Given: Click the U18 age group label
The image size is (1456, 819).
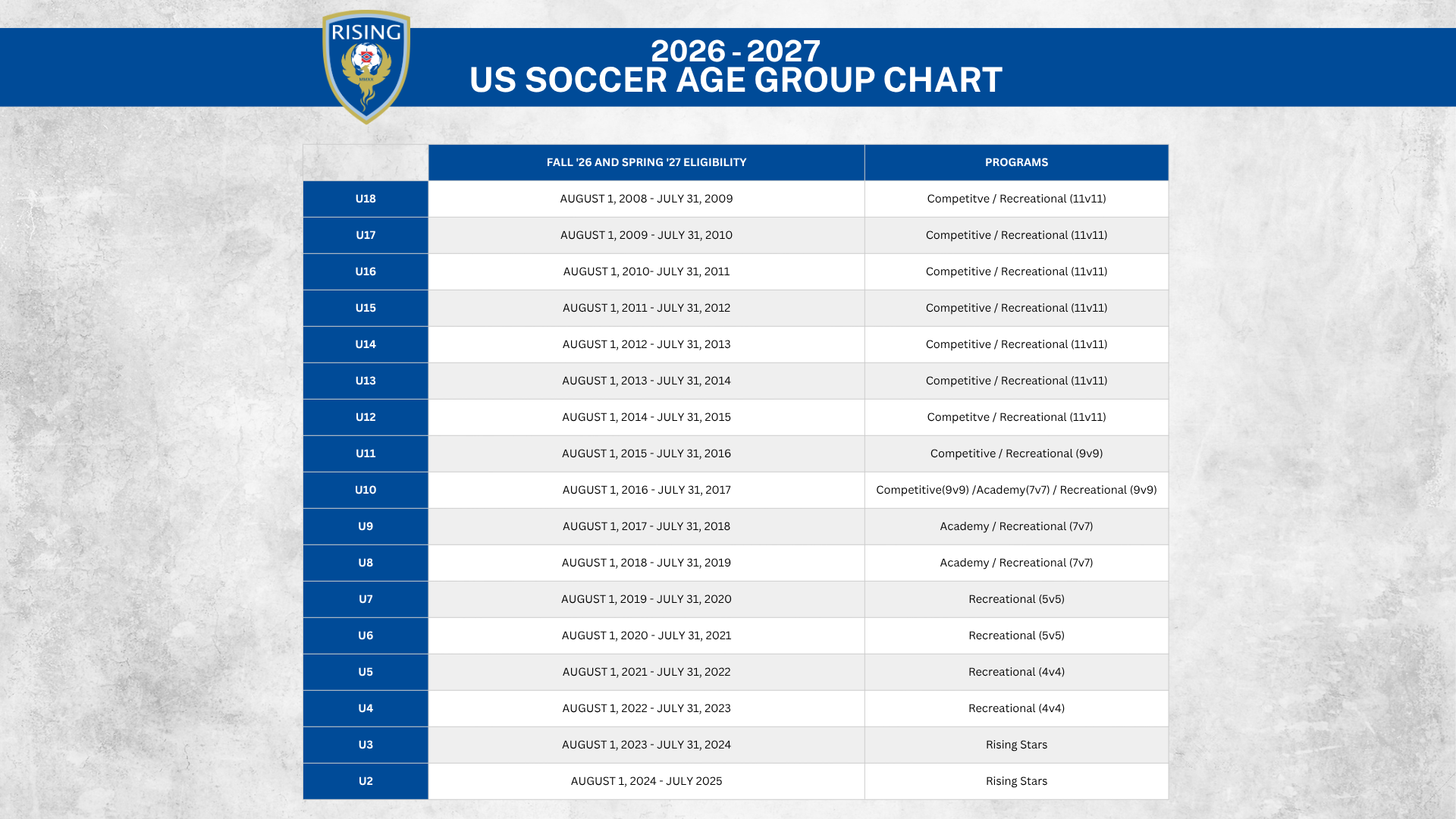Looking at the screenshot, I should pyautogui.click(x=366, y=199).
